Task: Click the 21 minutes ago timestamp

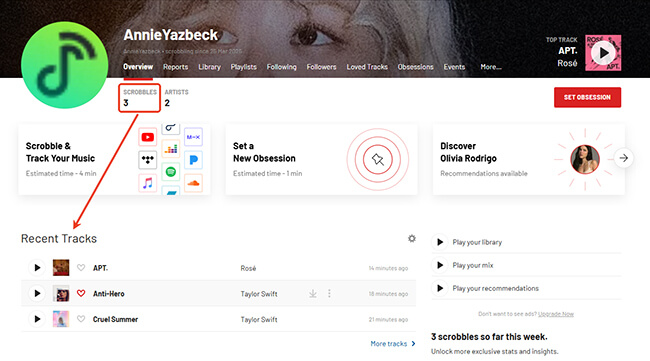Action: tap(388, 320)
